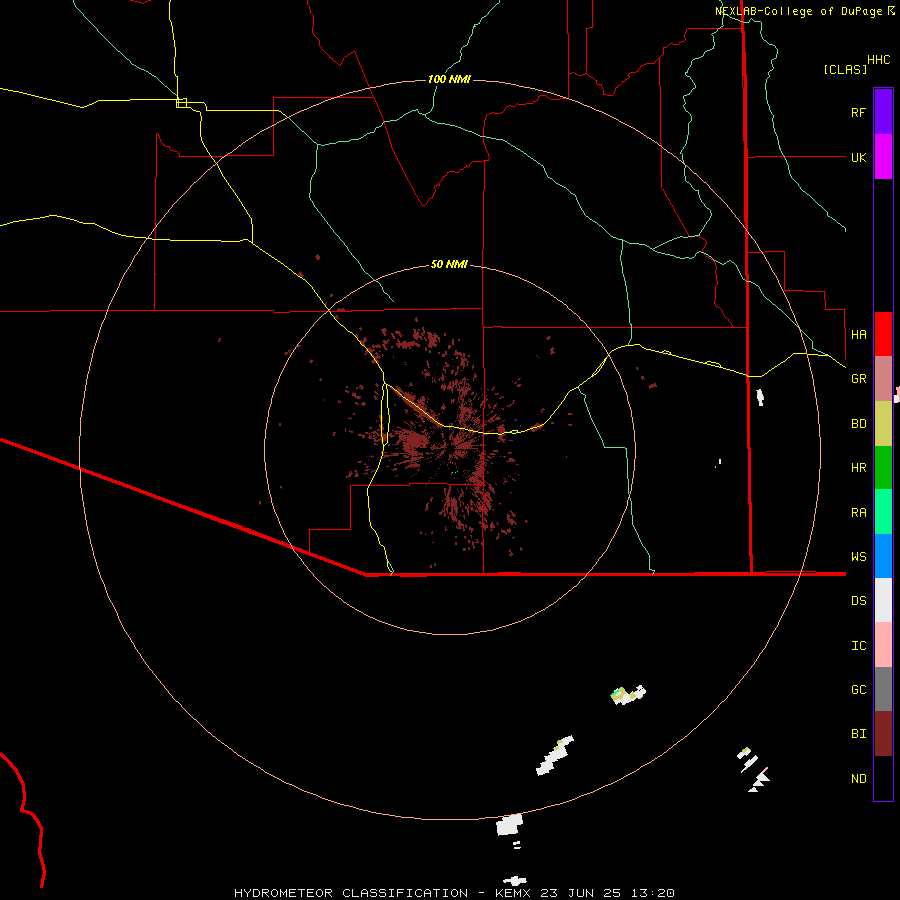Click the NEXLAB-College of DuPage credit text
The height and width of the screenshot is (900, 900).
pyautogui.click(x=798, y=11)
